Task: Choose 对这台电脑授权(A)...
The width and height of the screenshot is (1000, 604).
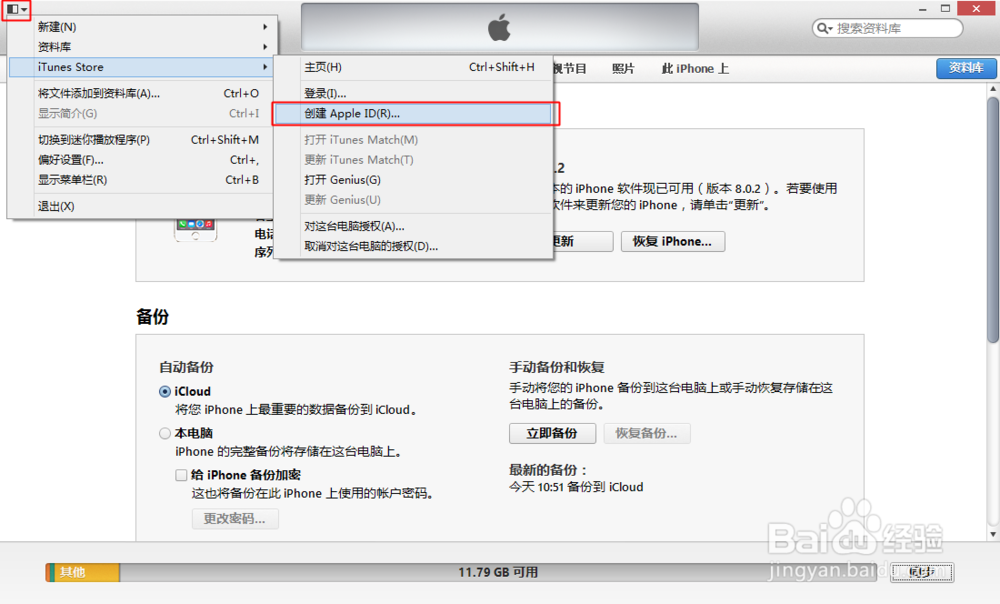Action: pyautogui.click(x=415, y=226)
